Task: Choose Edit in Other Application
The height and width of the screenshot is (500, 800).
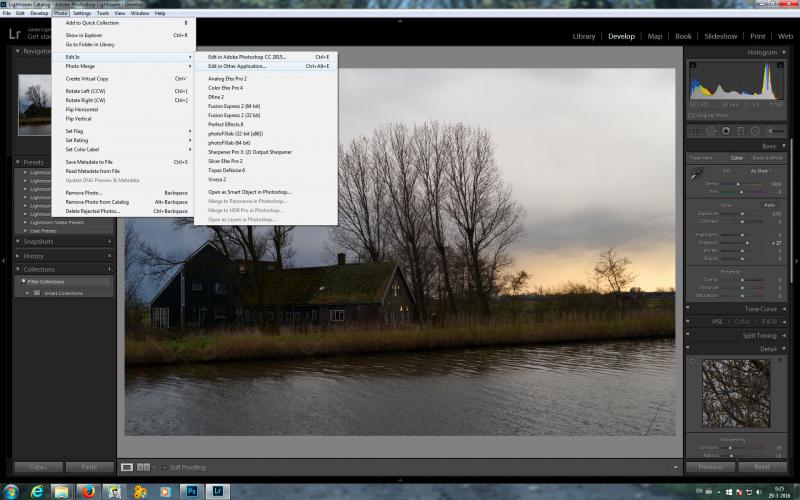Action: 265,66
